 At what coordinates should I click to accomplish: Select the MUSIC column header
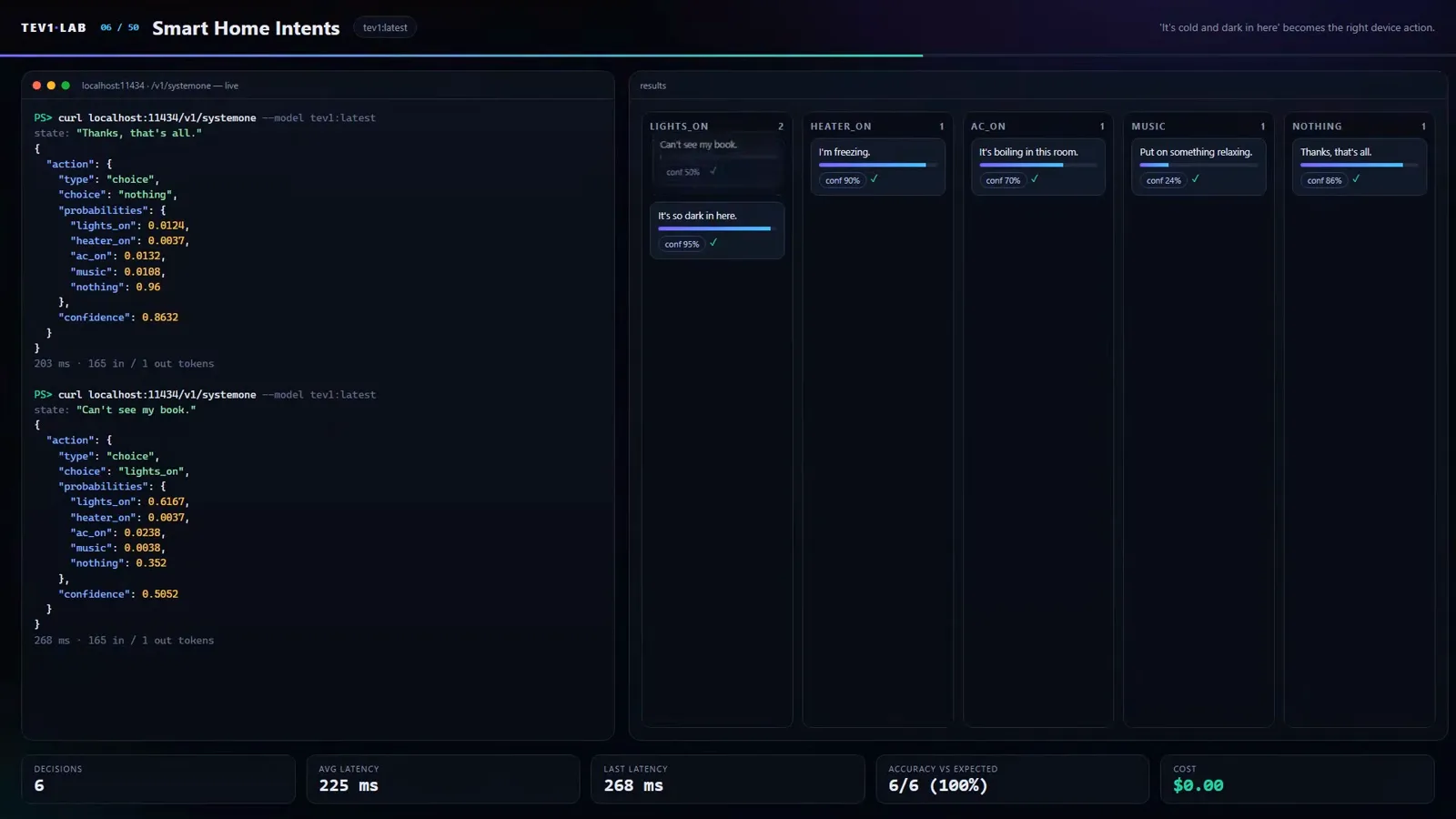click(1148, 126)
